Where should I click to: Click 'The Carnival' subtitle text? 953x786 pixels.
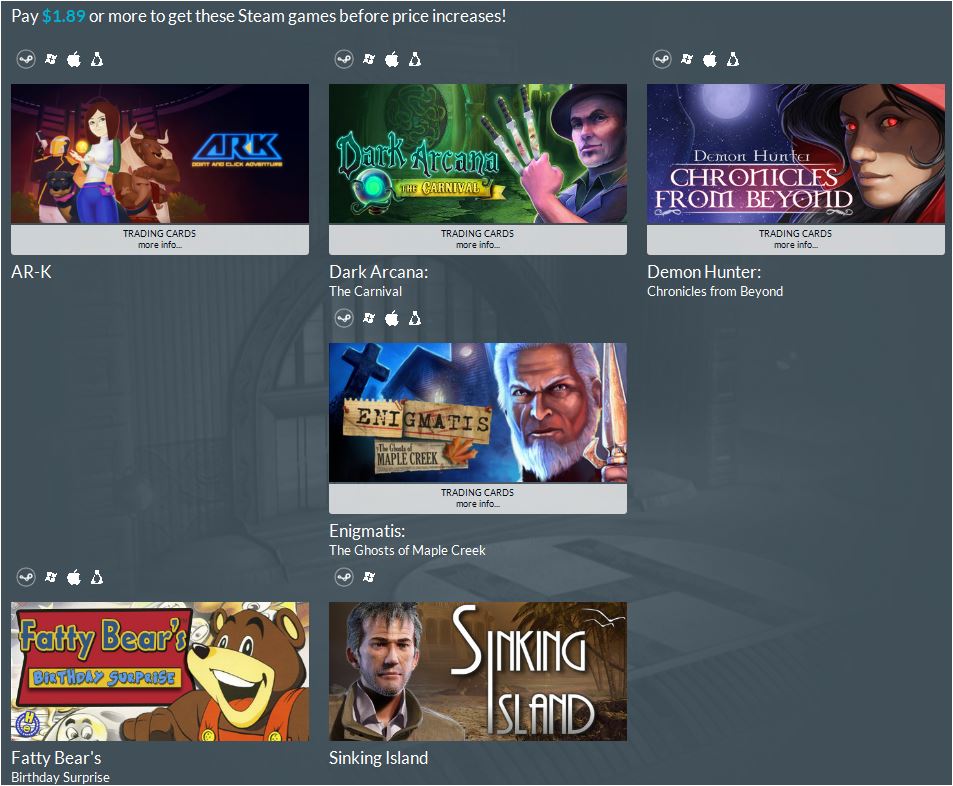(x=366, y=291)
